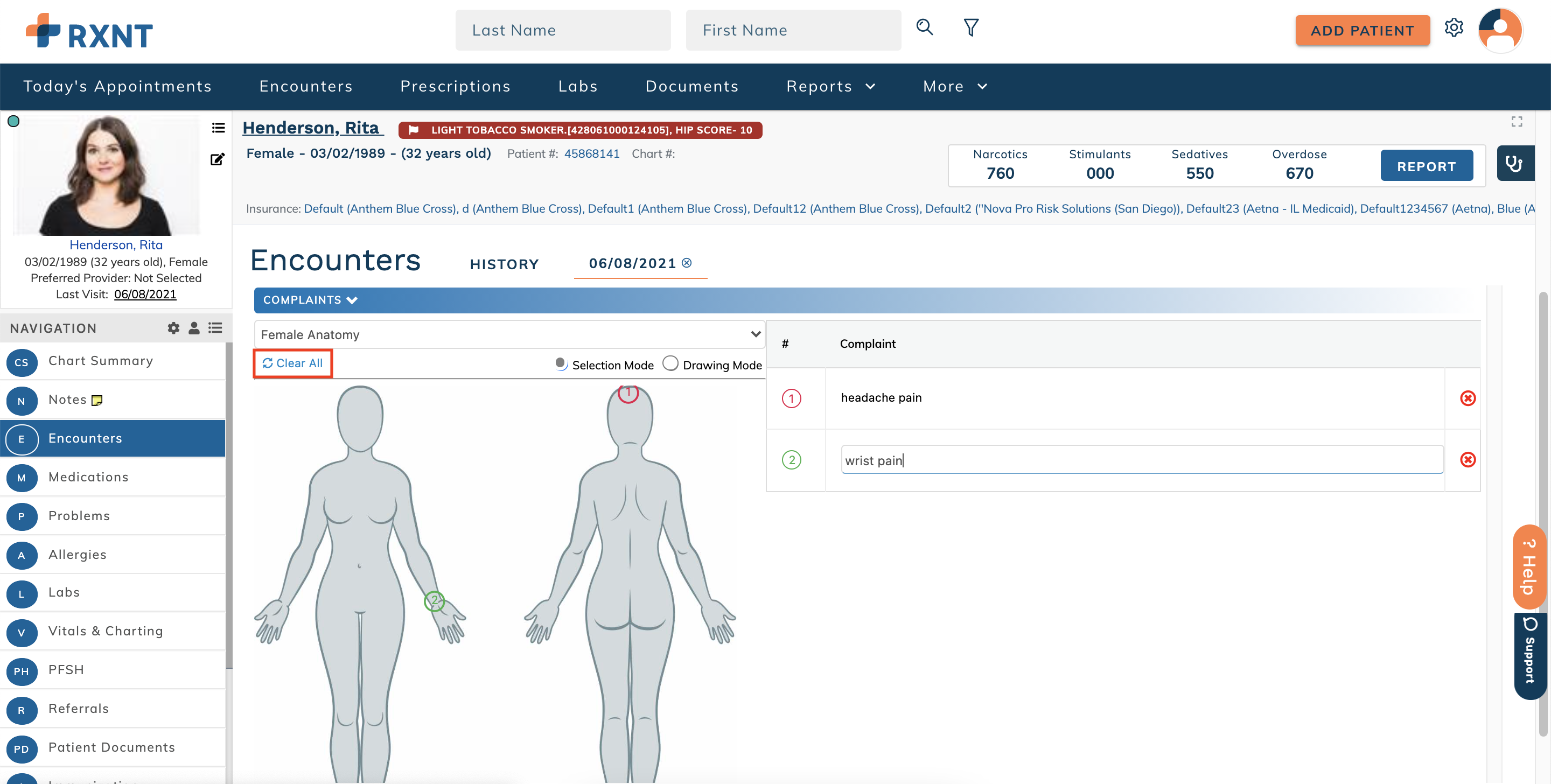Remove the headache pain complaint
Image resolution: width=1551 pixels, height=784 pixels.
[1468, 398]
